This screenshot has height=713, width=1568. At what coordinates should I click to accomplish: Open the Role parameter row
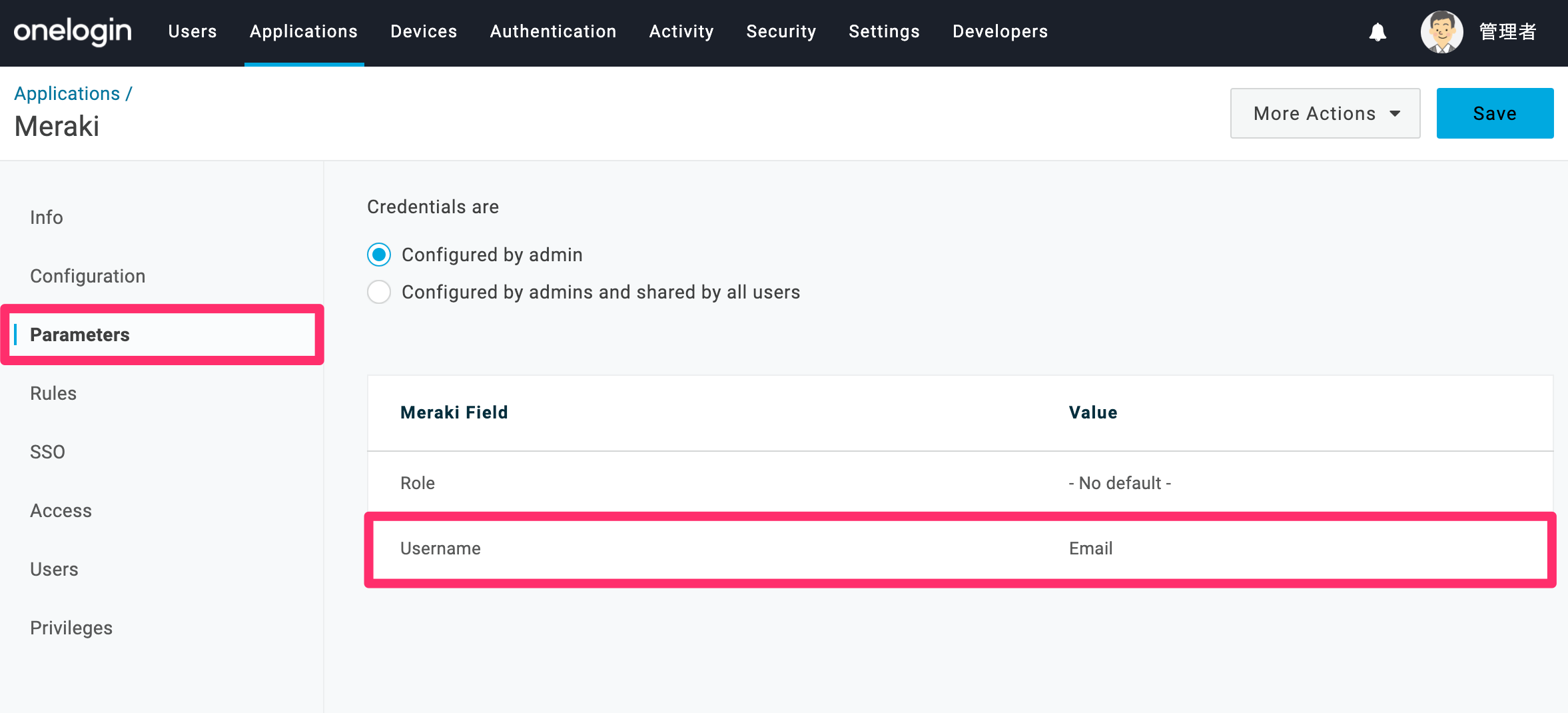[x=960, y=483]
